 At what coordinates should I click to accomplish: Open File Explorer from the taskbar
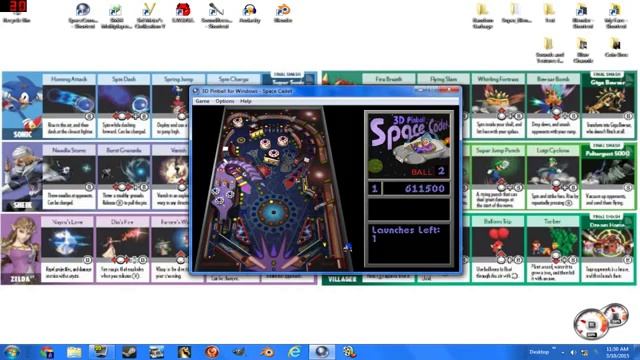coord(74,352)
